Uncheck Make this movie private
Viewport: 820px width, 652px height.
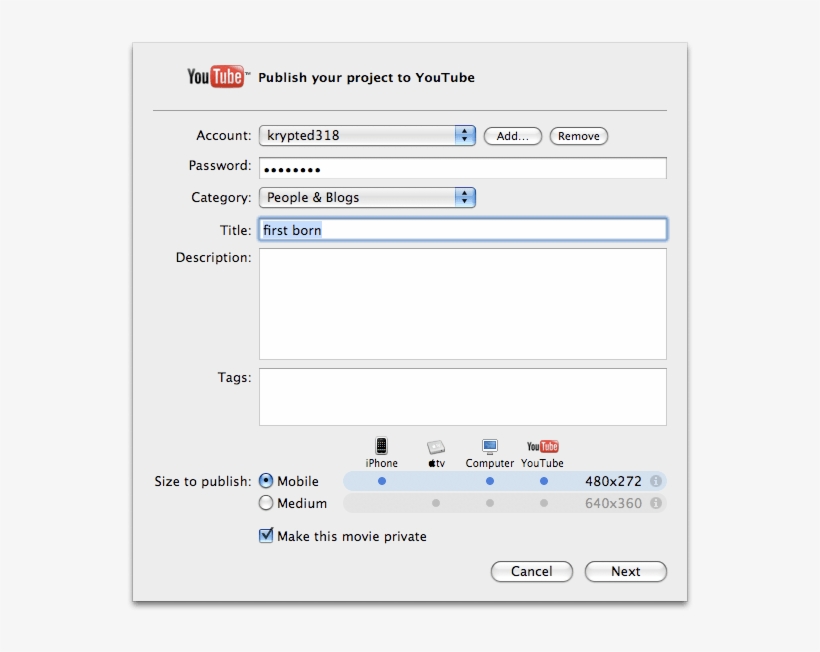(x=265, y=535)
